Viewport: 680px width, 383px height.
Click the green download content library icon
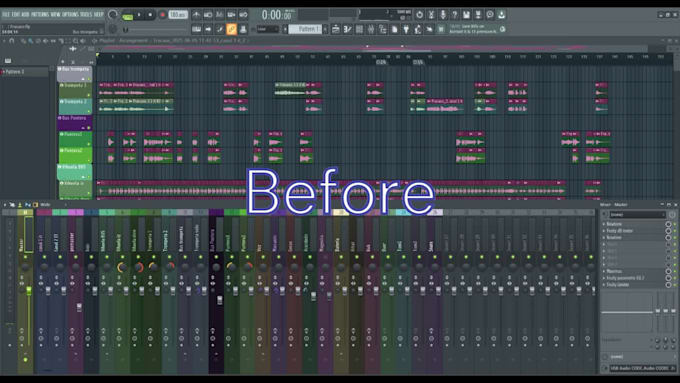point(501,15)
